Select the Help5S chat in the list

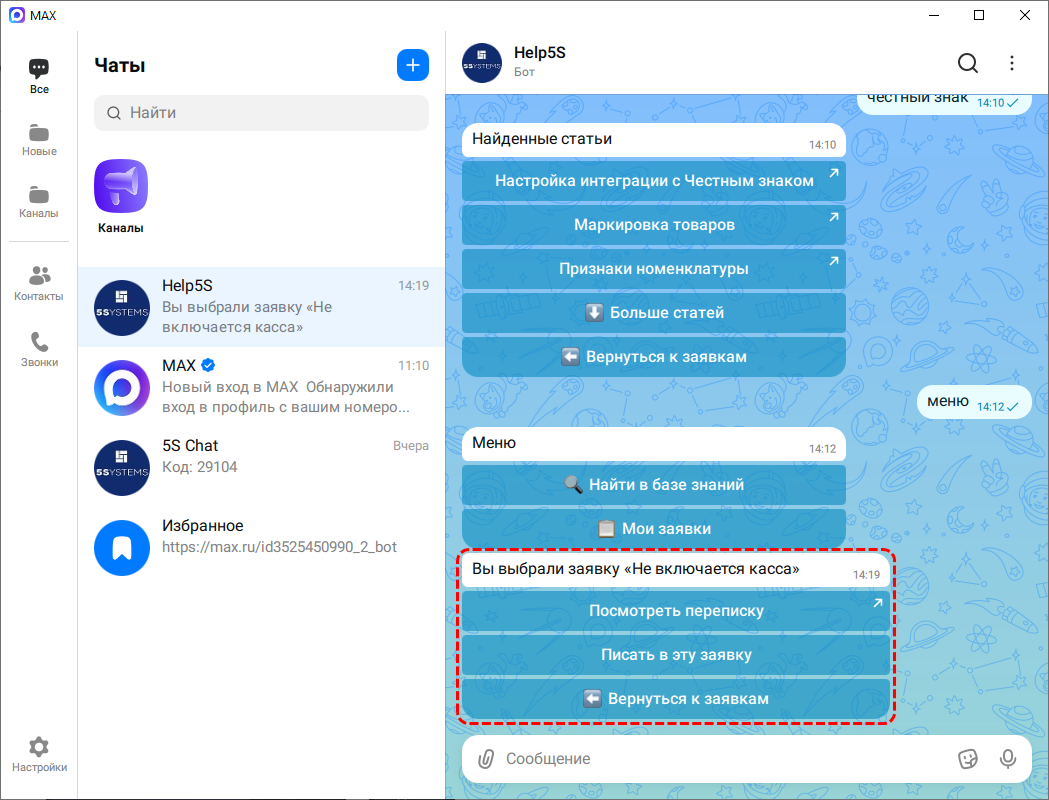pos(261,306)
